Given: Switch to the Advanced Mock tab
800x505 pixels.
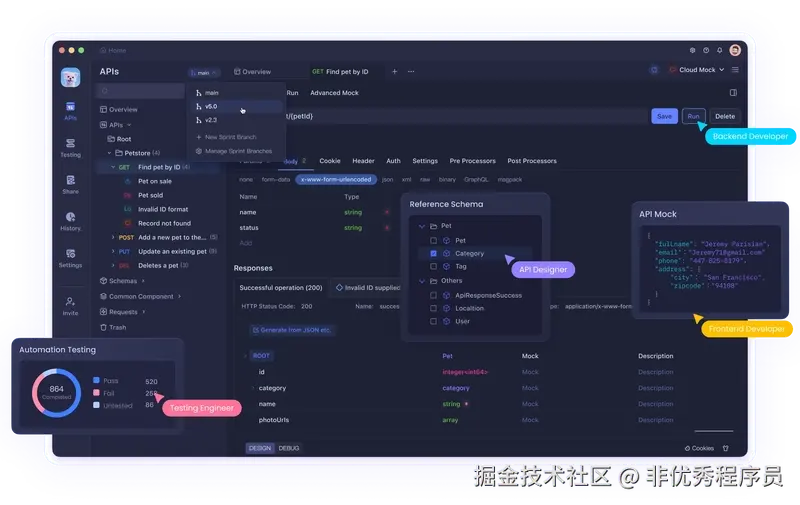Looking at the screenshot, I should (334, 93).
